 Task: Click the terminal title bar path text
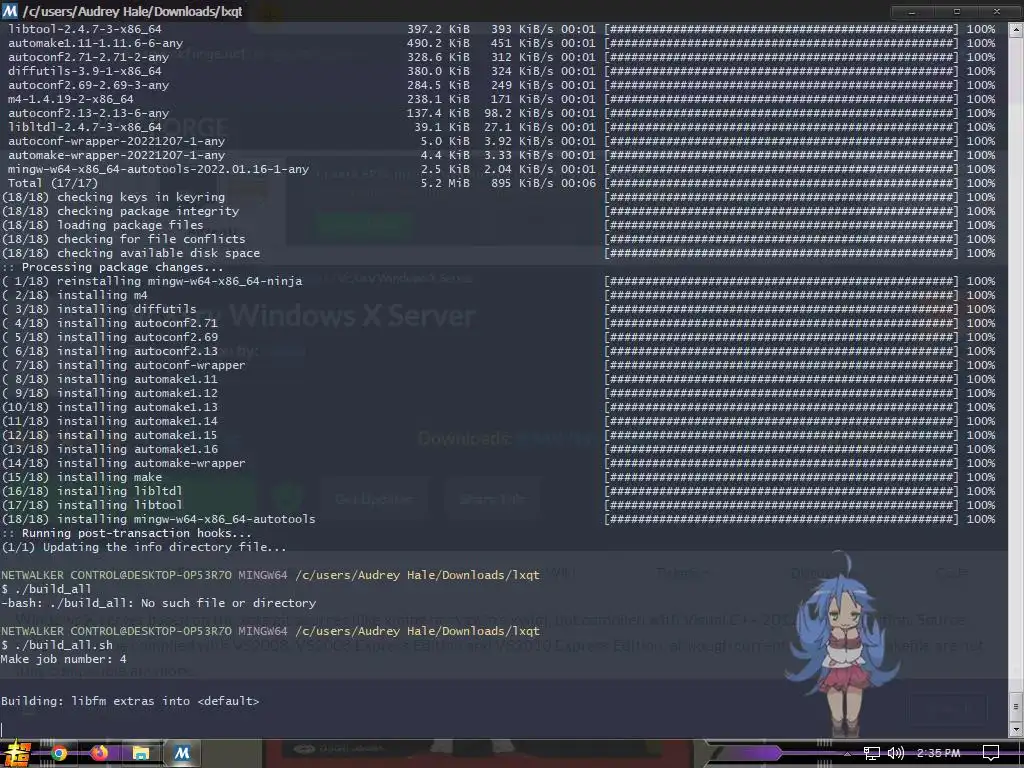tap(133, 11)
